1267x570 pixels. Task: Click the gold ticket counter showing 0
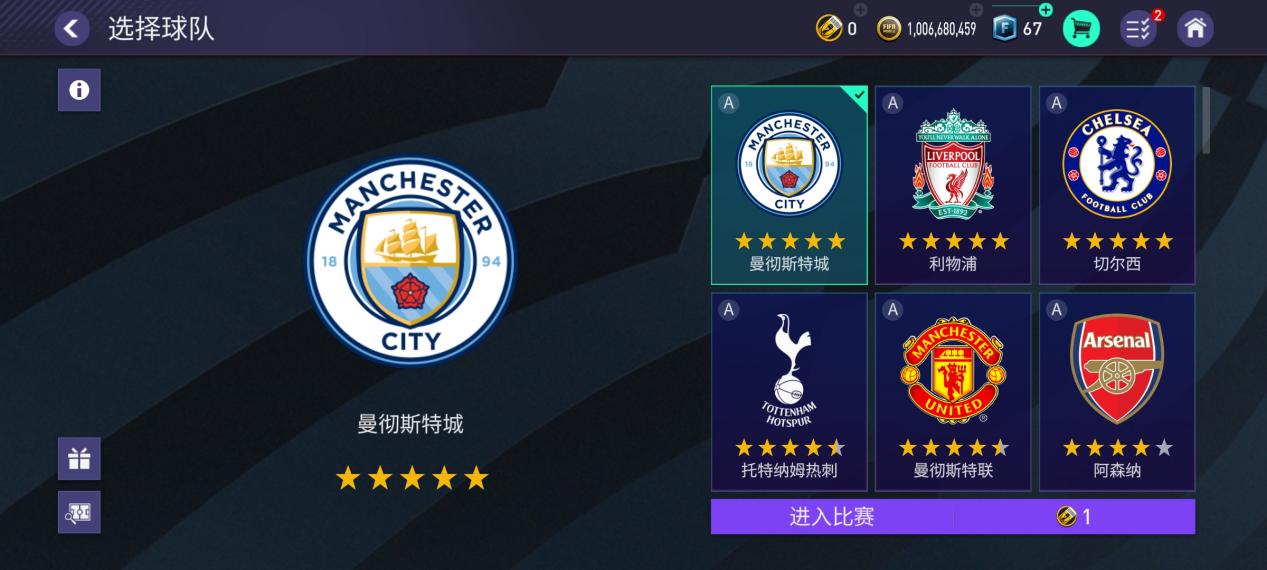coord(837,29)
